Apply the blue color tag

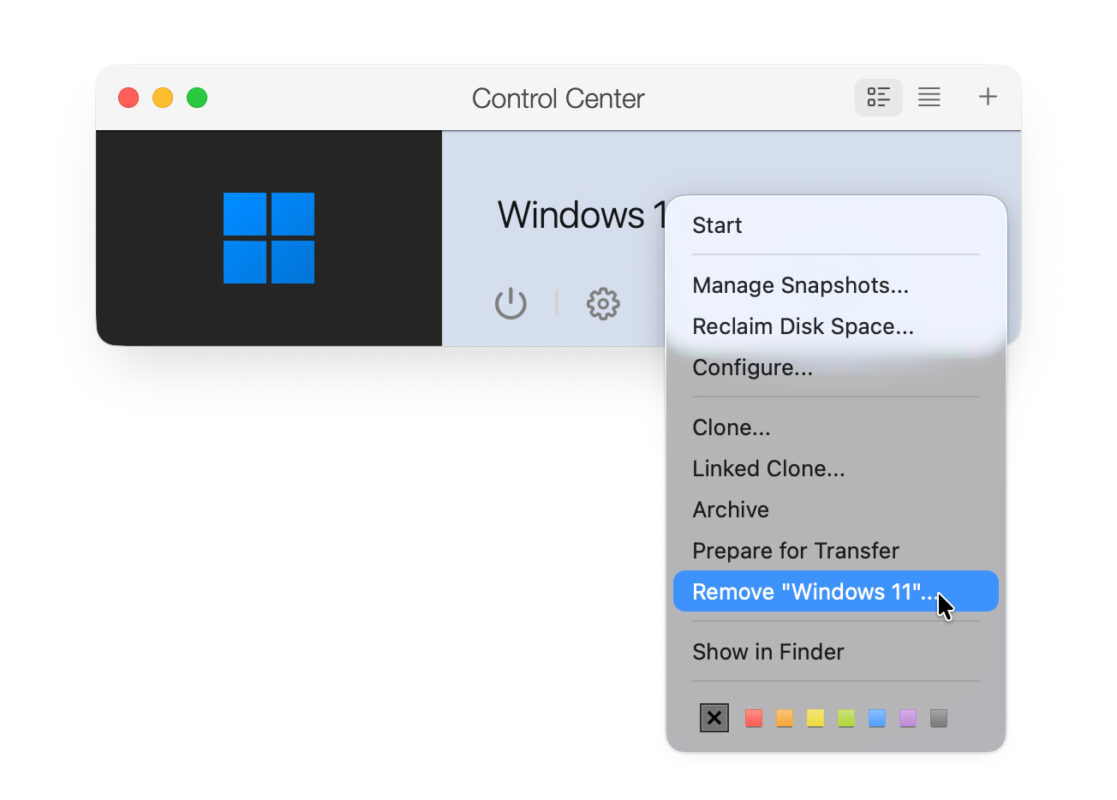[x=877, y=718]
